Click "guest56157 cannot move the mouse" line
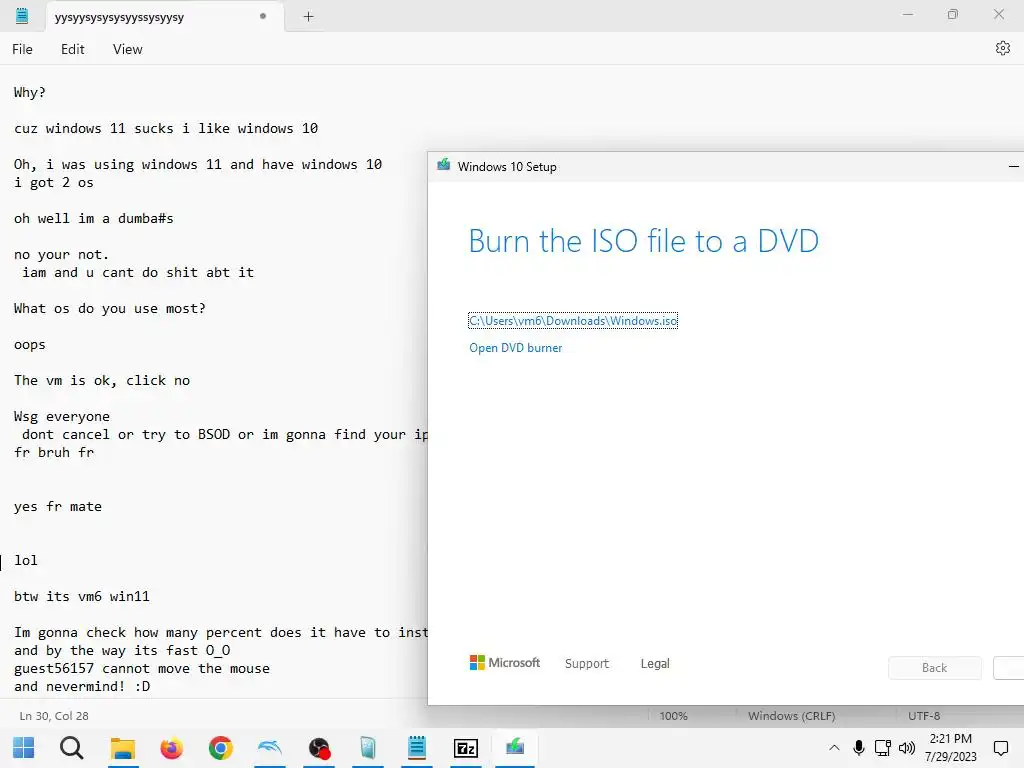Viewport: 1024px width, 768px height. (x=142, y=668)
